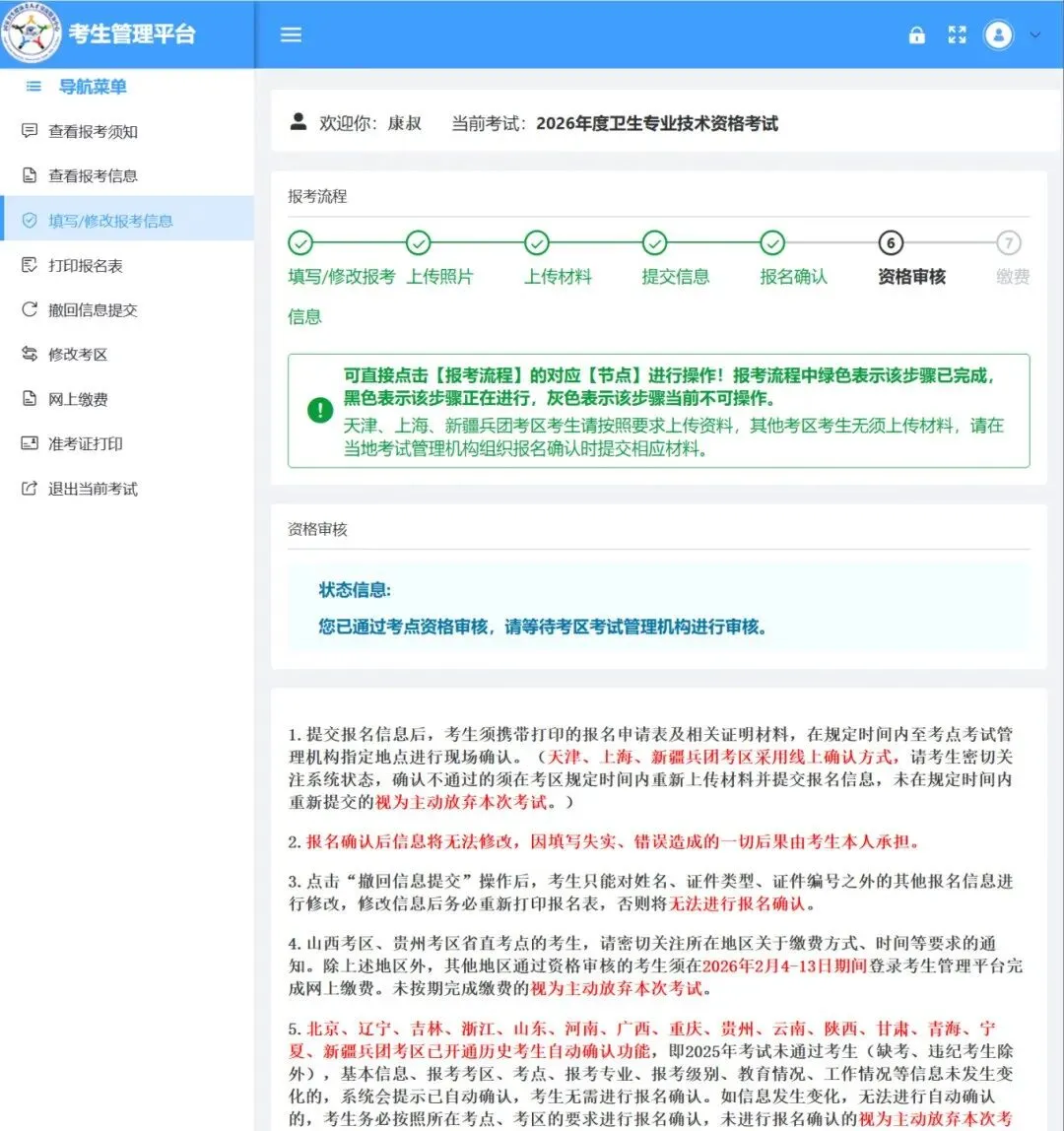
Task: Click the 准考证打印 card icon
Action: tap(30, 443)
